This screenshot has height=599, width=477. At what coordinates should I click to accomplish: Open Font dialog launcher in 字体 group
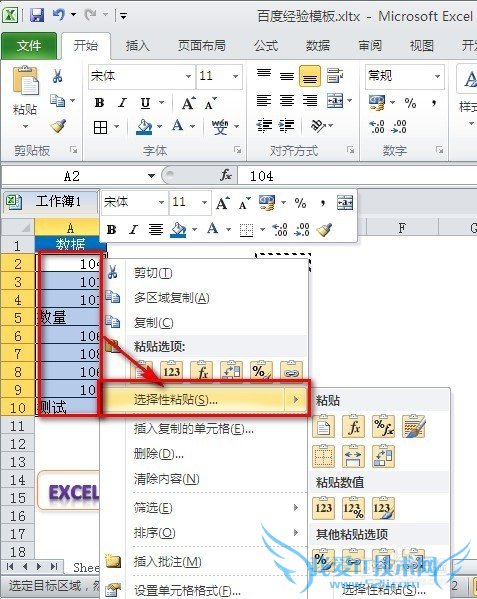click(x=238, y=150)
